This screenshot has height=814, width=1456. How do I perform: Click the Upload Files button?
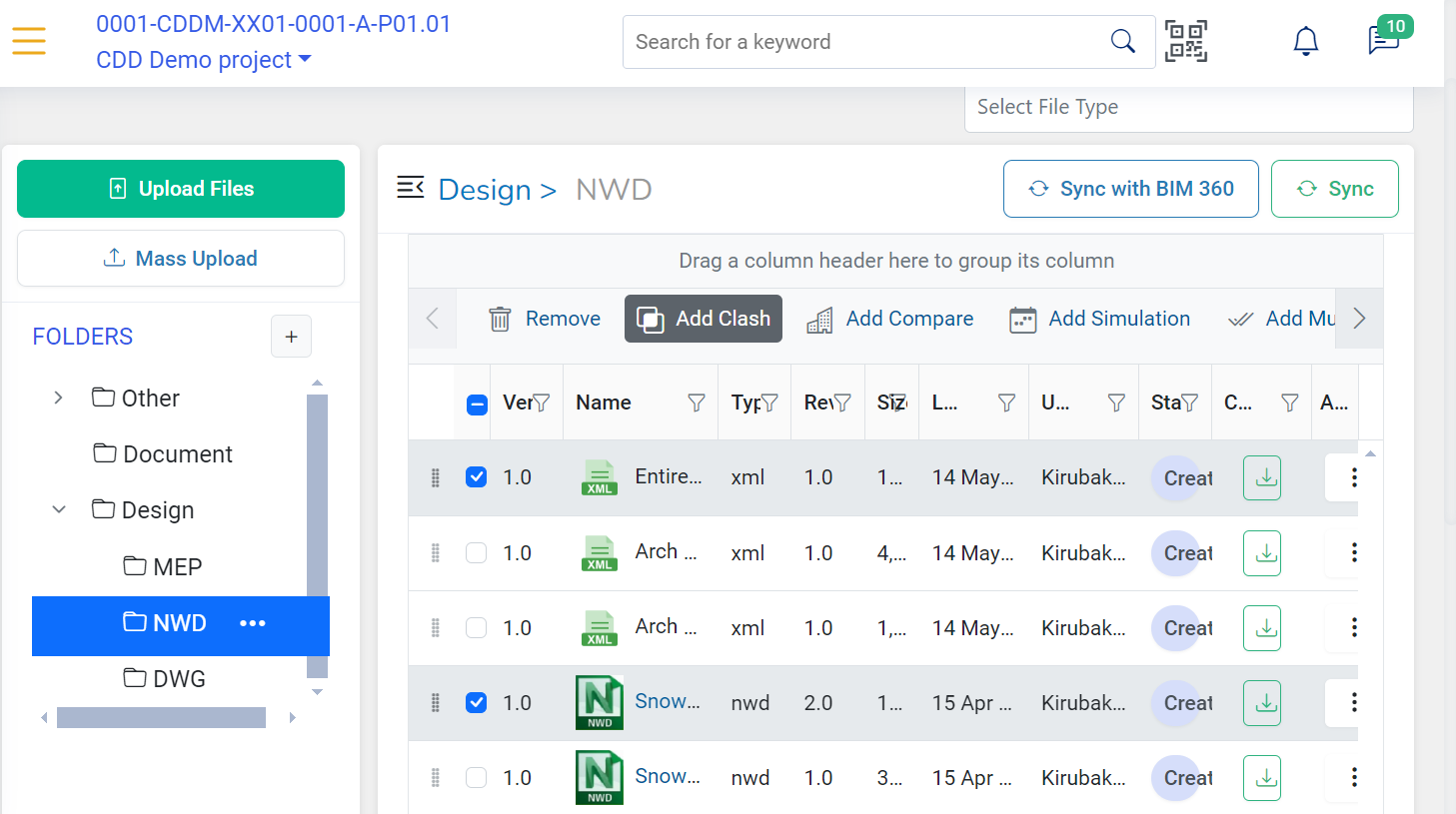(181, 189)
